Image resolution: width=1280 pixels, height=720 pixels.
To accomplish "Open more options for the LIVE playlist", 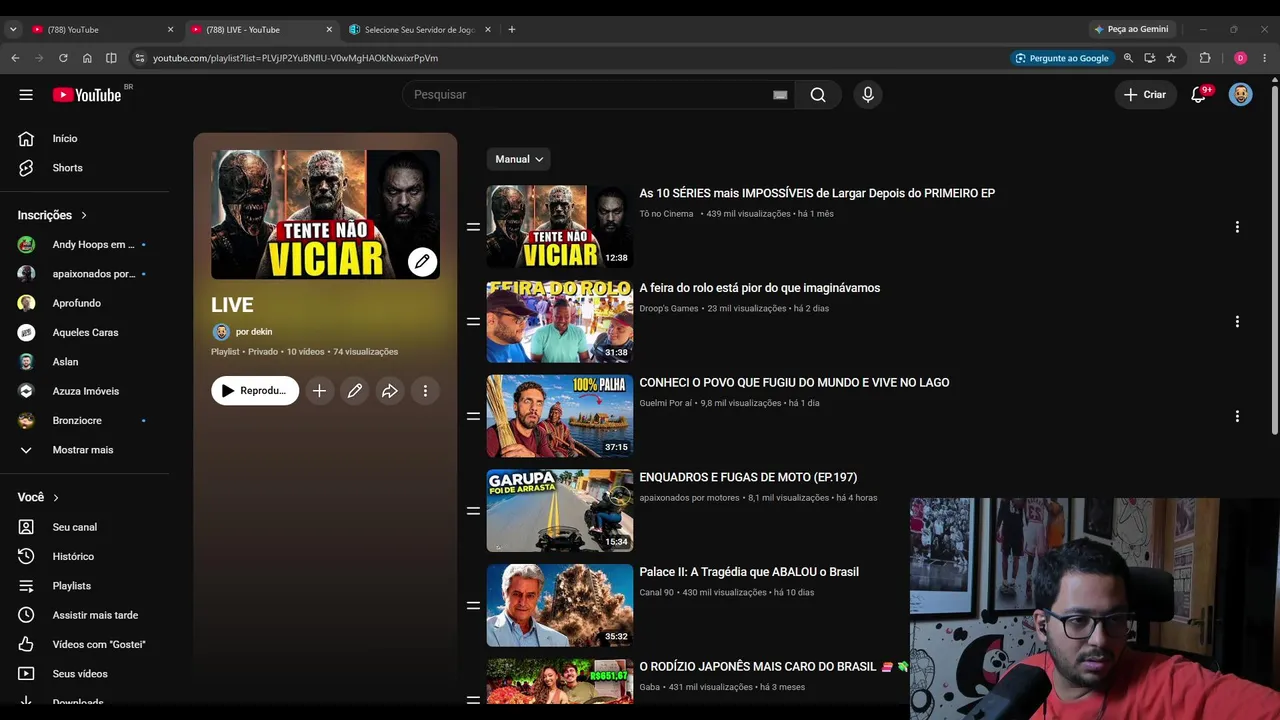I will (x=425, y=391).
